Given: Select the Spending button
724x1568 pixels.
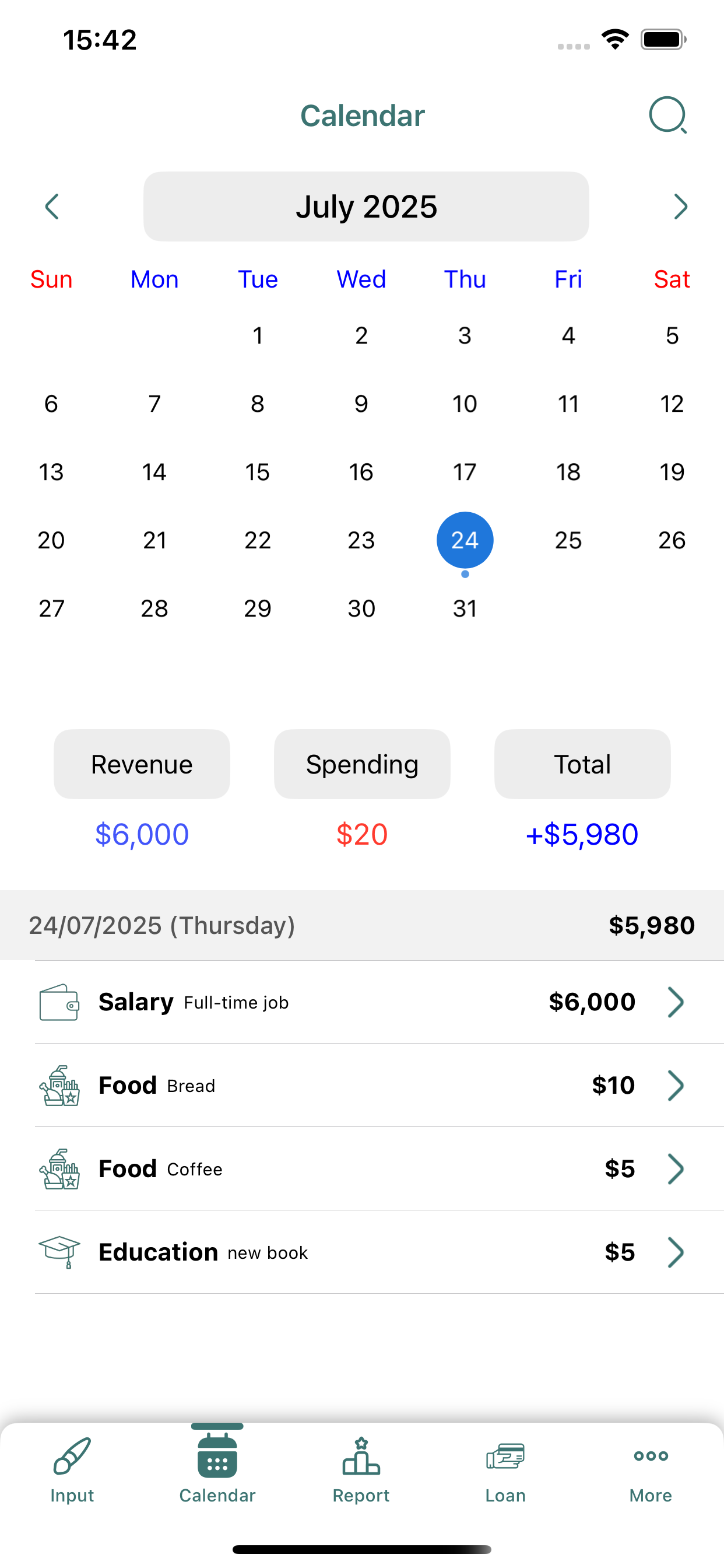Looking at the screenshot, I should click(362, 764).
